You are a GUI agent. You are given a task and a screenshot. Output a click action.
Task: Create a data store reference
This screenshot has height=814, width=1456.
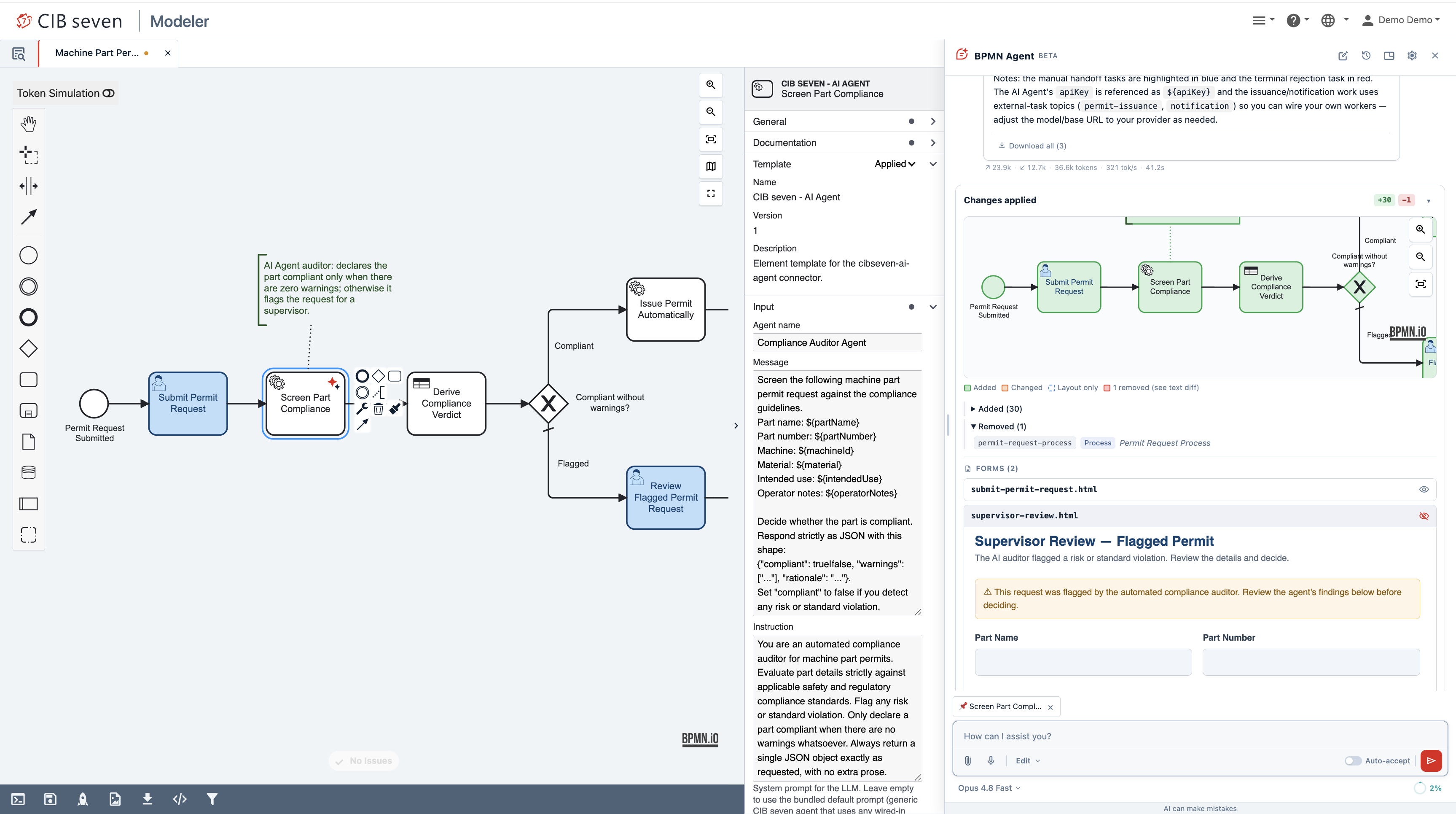coord(28,472)
